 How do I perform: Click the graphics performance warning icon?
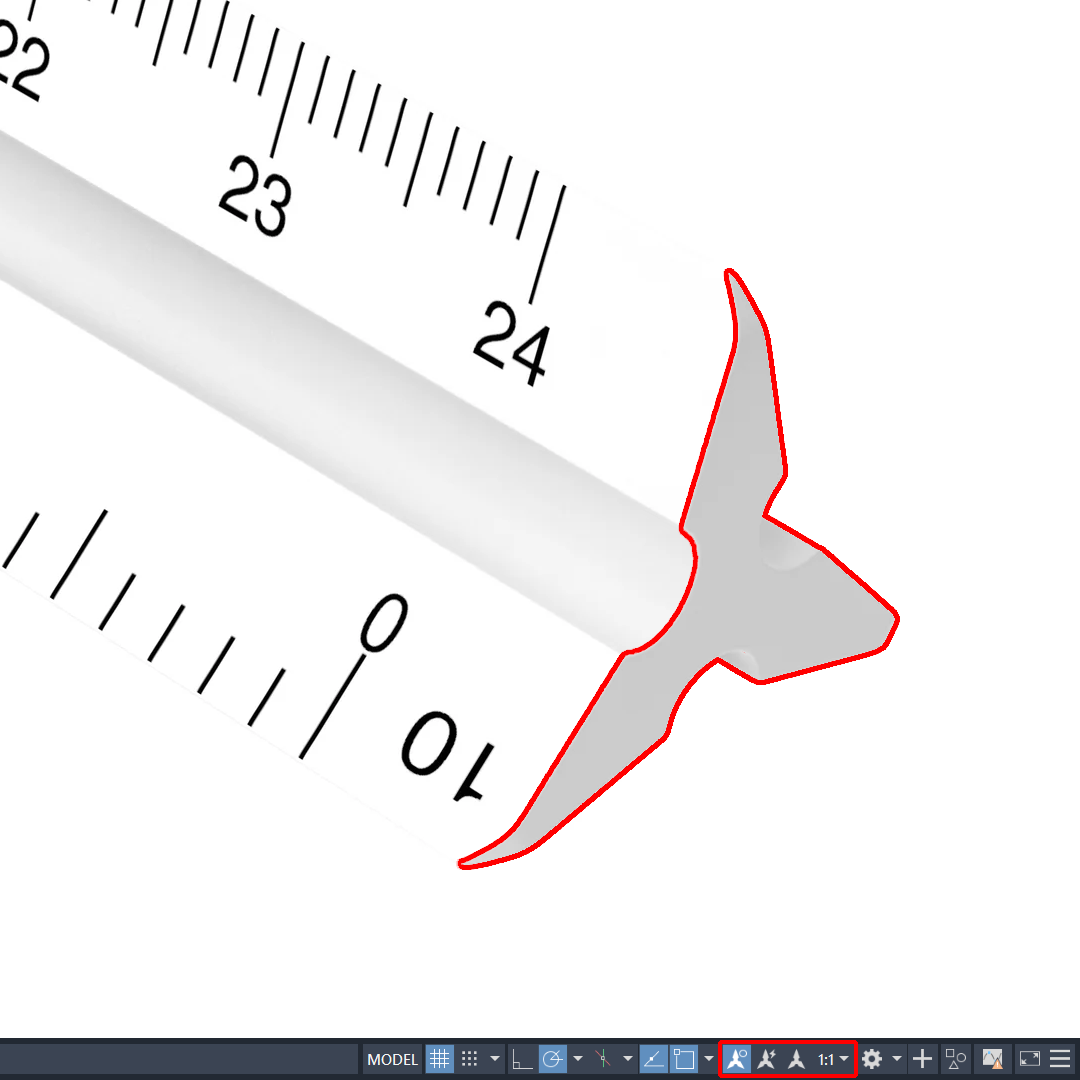pos(993,1059)
